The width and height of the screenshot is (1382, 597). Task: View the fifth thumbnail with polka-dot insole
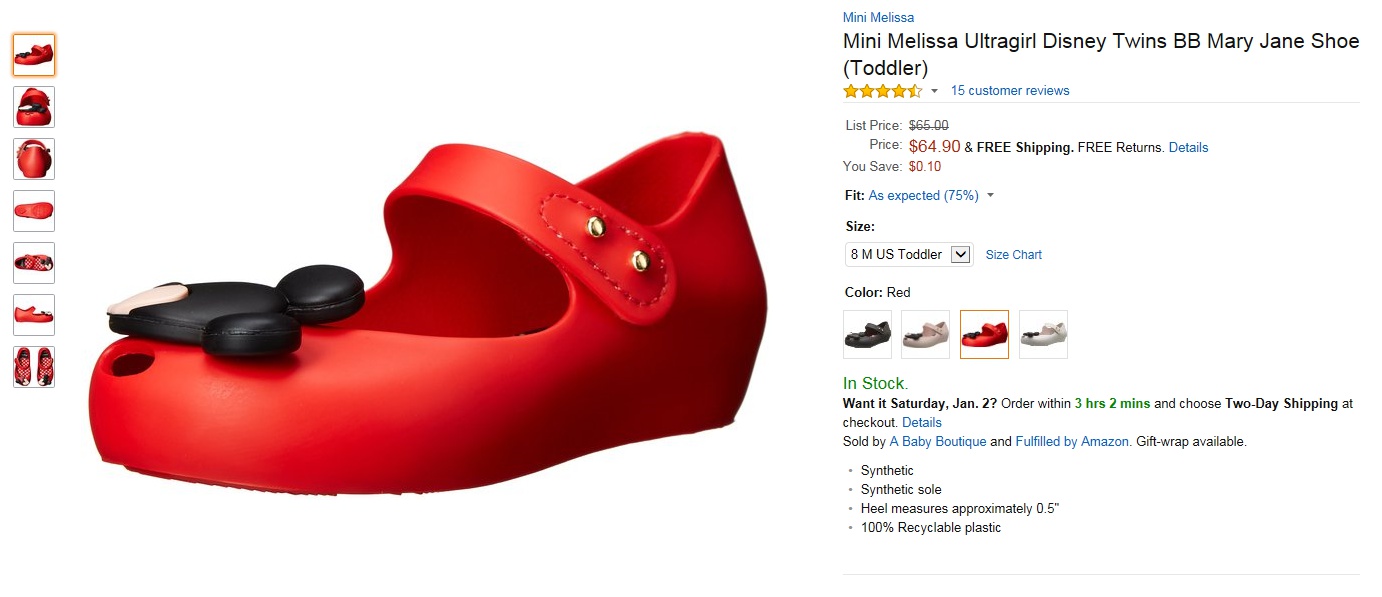point(34,263)
